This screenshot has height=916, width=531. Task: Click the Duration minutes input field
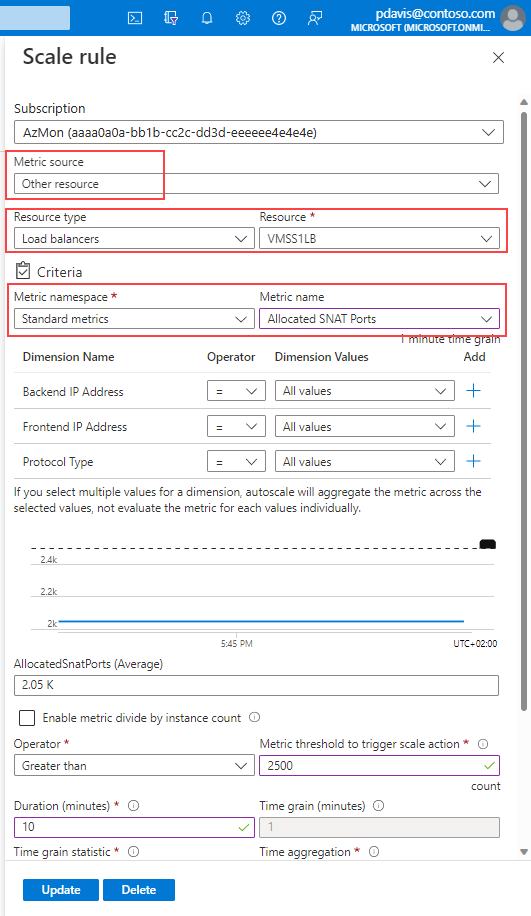pos(134,827)
